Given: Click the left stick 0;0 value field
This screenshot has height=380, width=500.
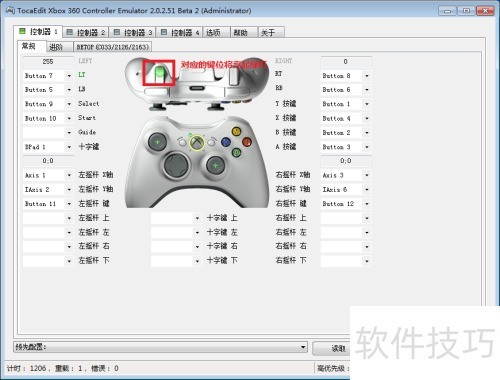Looking at the screenshot, I should 48,161.
